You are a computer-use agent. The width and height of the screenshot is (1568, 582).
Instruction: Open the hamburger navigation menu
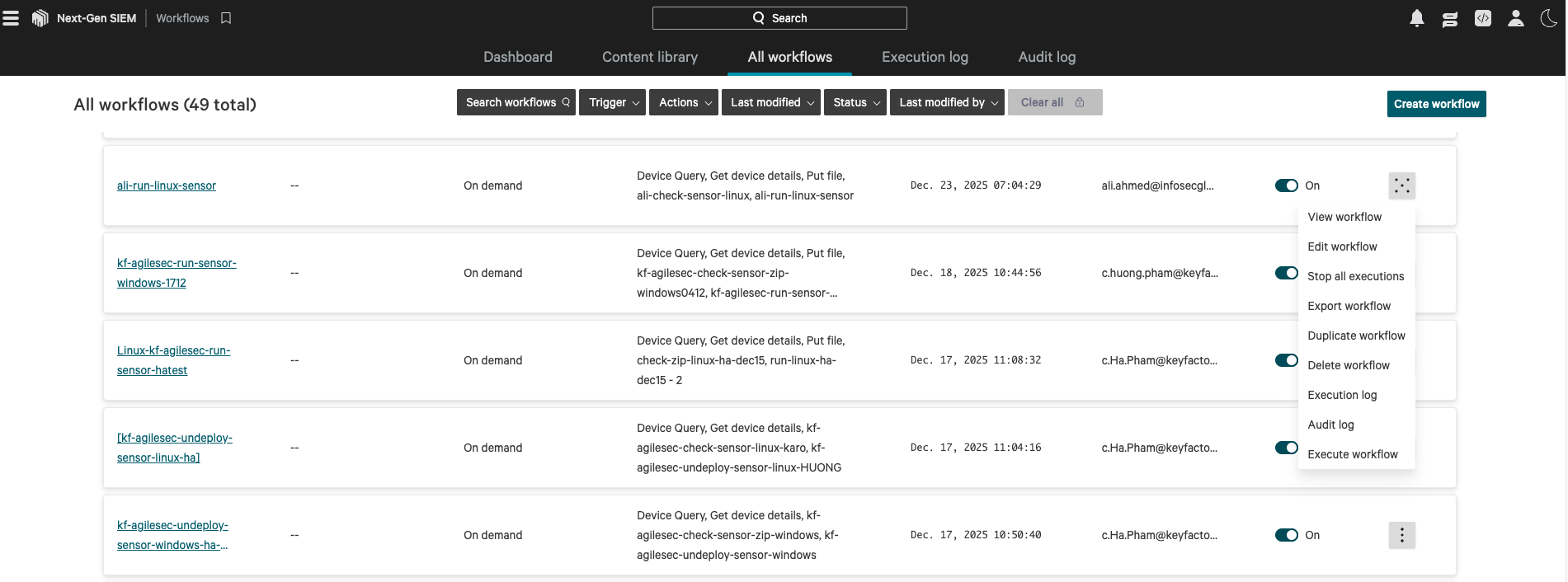pyautogui.click(x=11, y=18)
